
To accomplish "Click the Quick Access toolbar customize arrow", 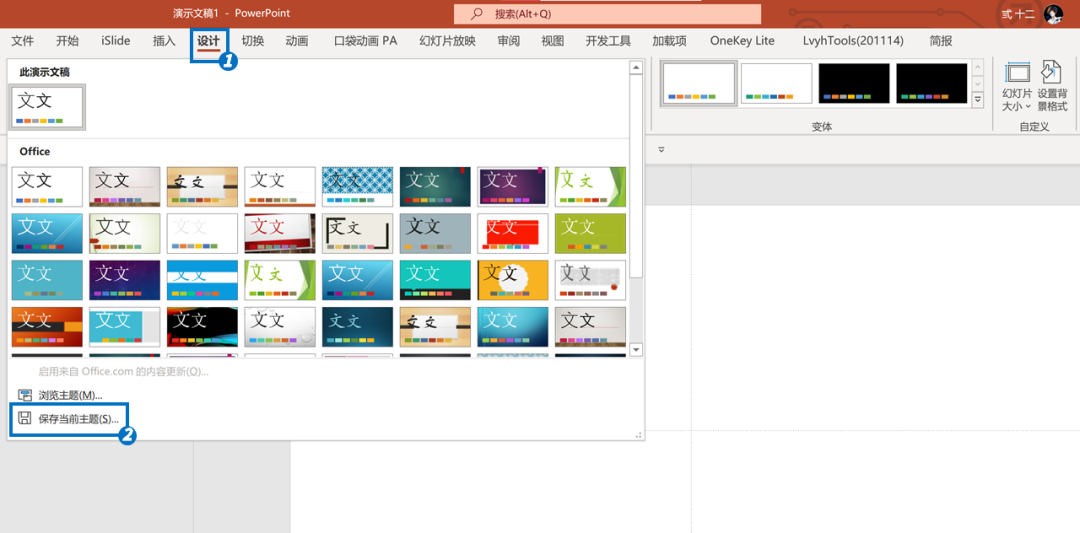I will coord(661,149).
